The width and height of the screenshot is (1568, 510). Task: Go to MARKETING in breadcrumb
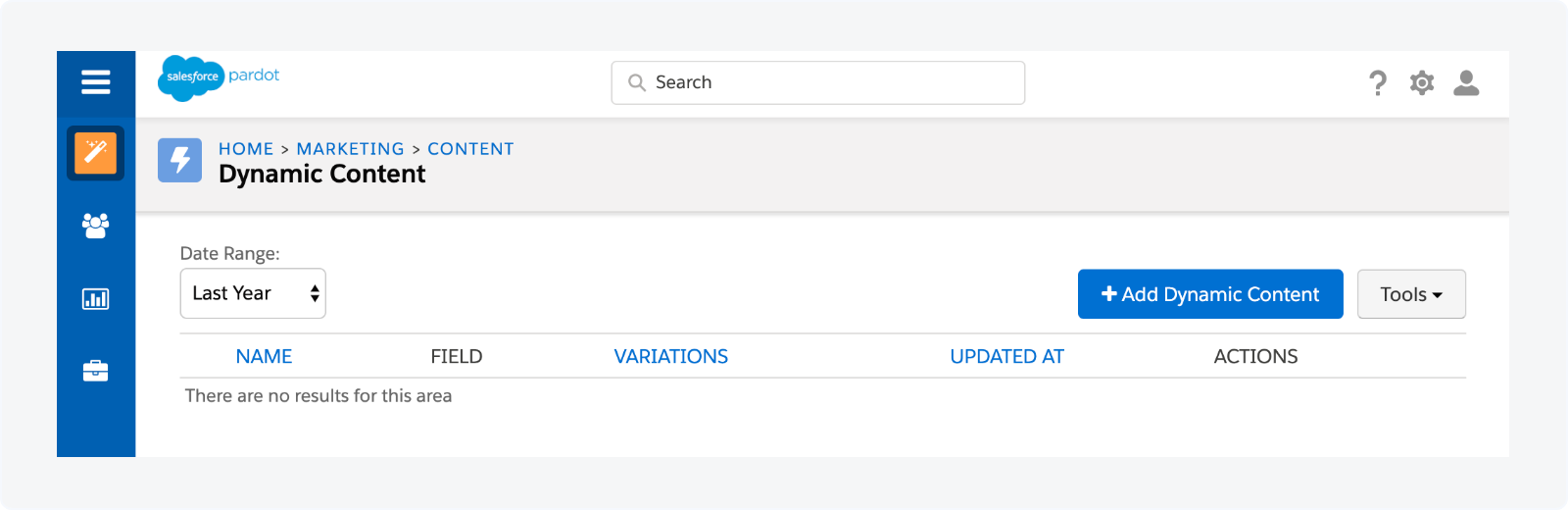350,149
